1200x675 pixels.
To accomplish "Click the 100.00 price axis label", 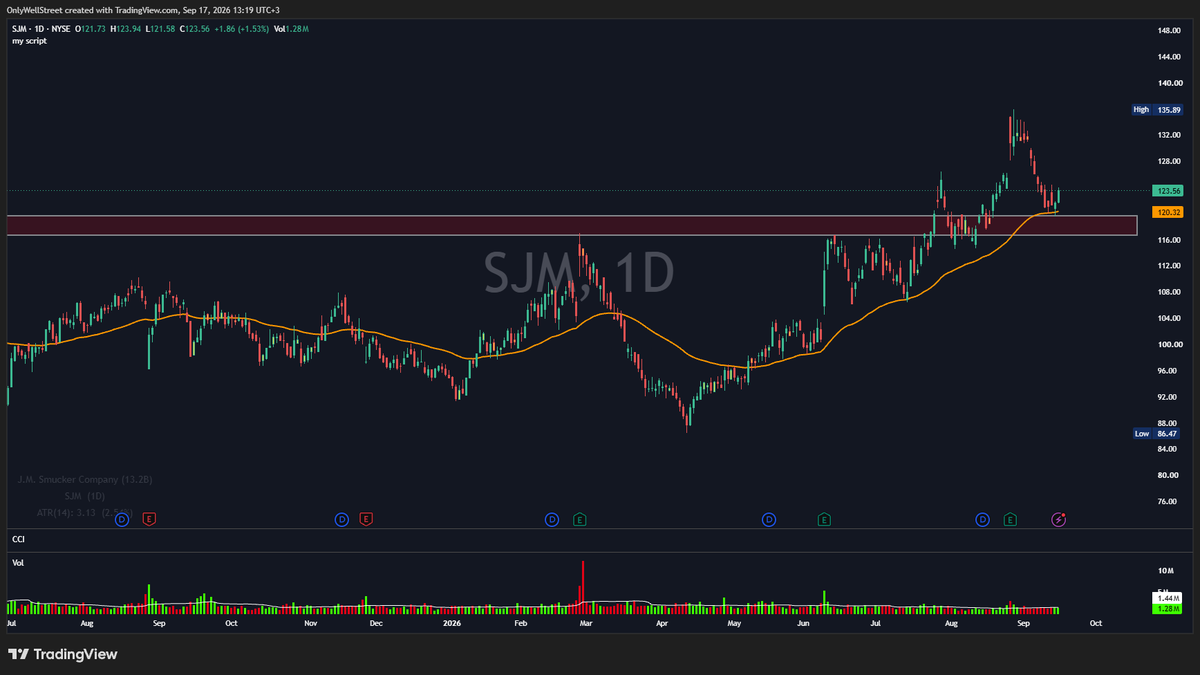I will pyautogui.click(x=1170, y=345).
